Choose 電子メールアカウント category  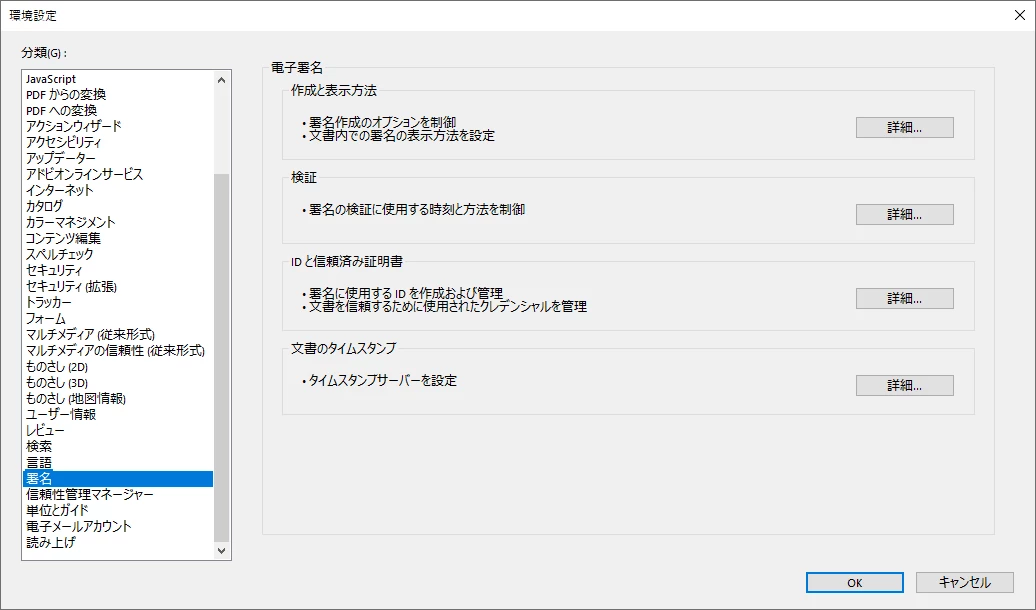coord(118,526)
